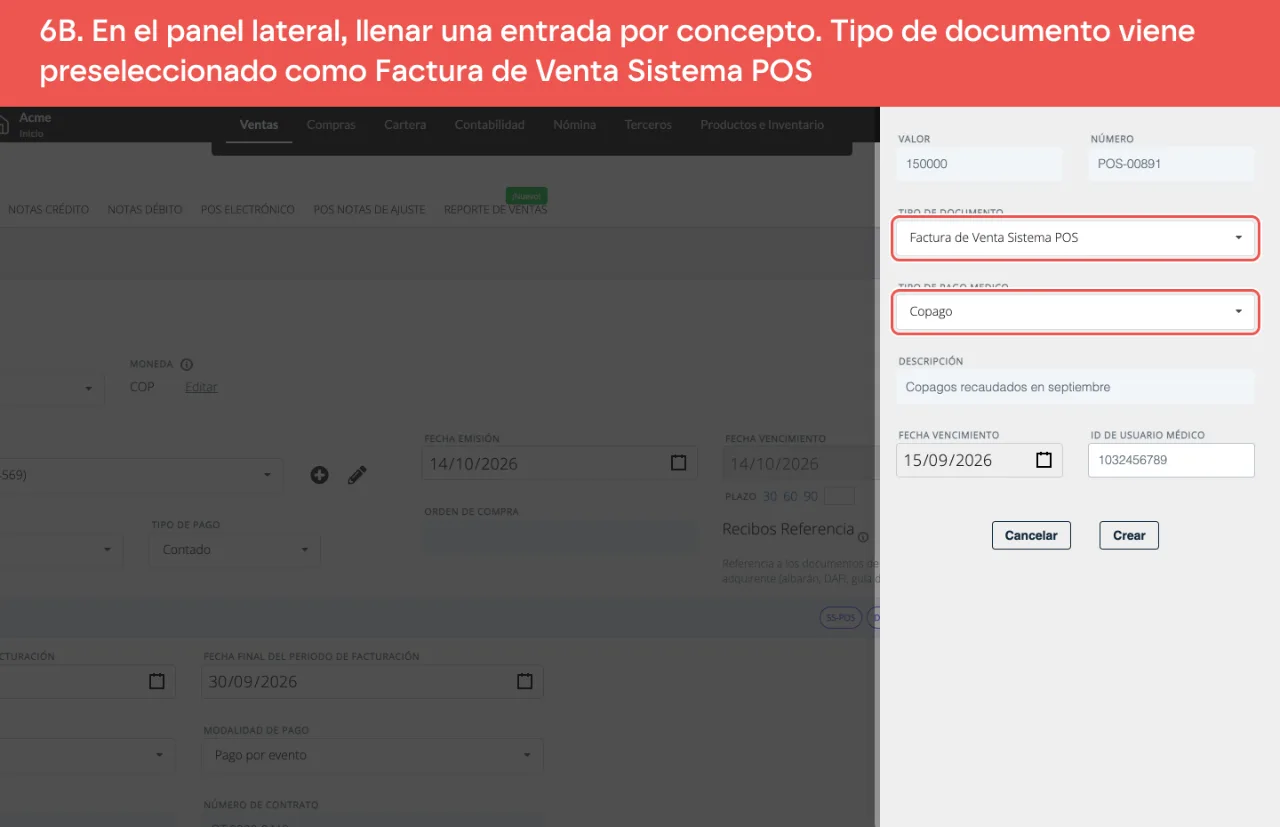Switch to the Ventas menu
Viewport: 1280px width, 827px height.
259,125
